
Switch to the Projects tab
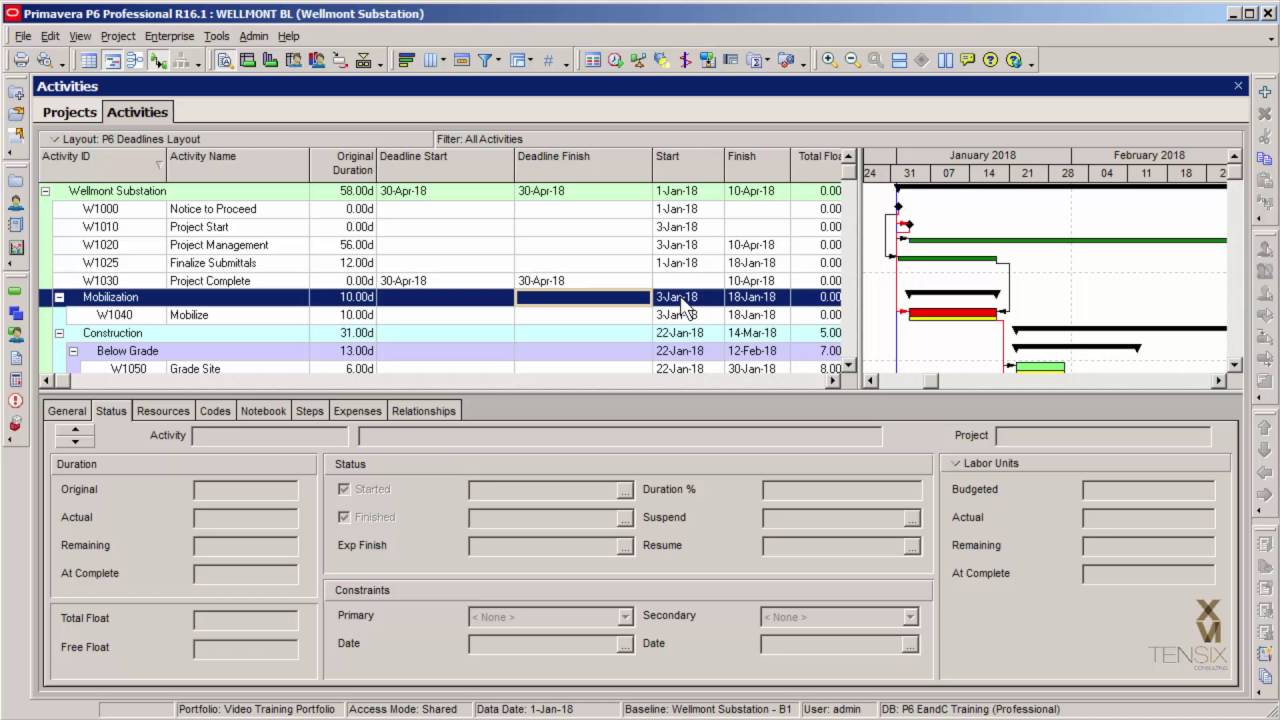[x=70, y=112]
